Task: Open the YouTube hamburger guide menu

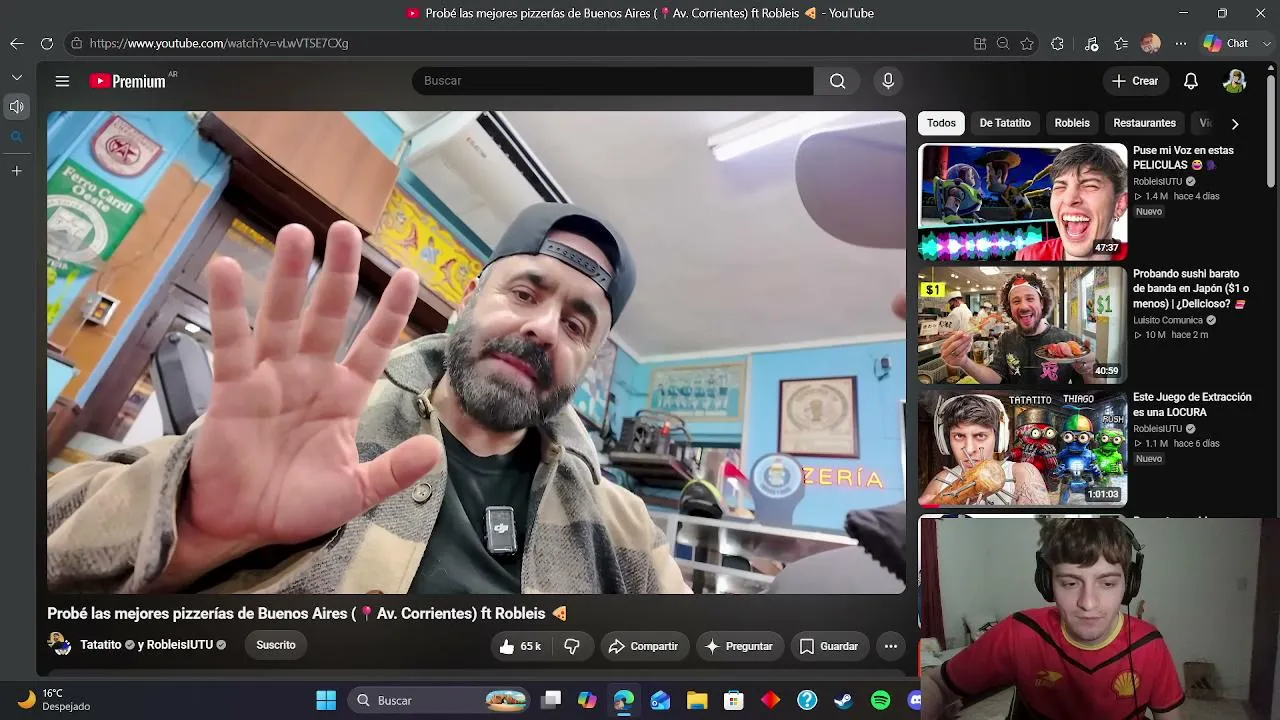Action: coord(62,81)
